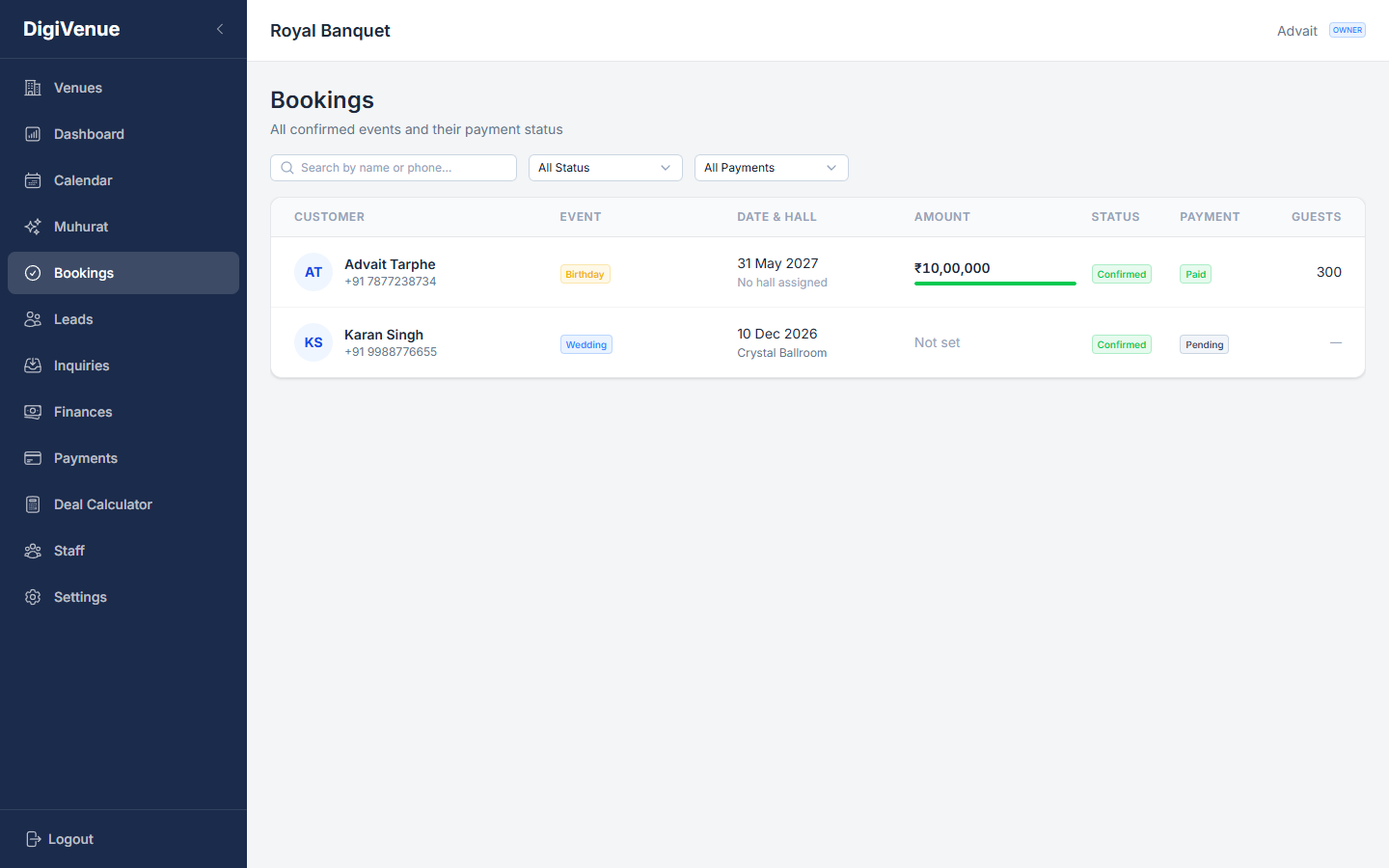Click the Deal Calculator icon
1389x868 pixels.
33,504
